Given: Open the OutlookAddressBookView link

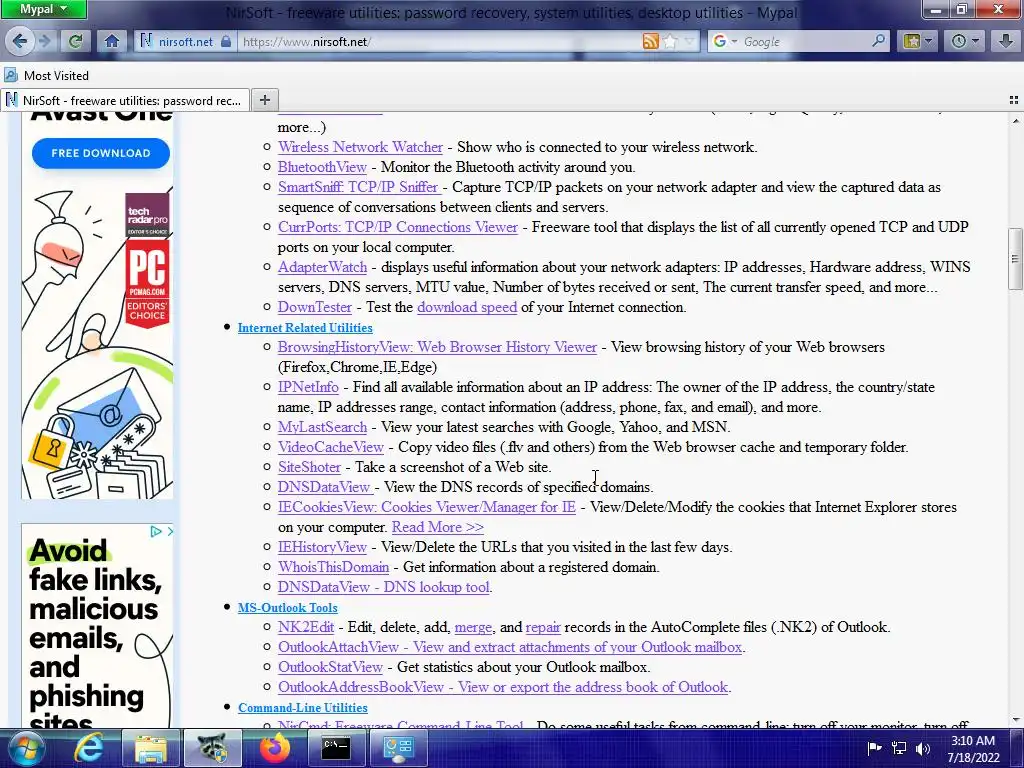Looking at the screenshot, I should pyautogui.click(x=503, y=687).
